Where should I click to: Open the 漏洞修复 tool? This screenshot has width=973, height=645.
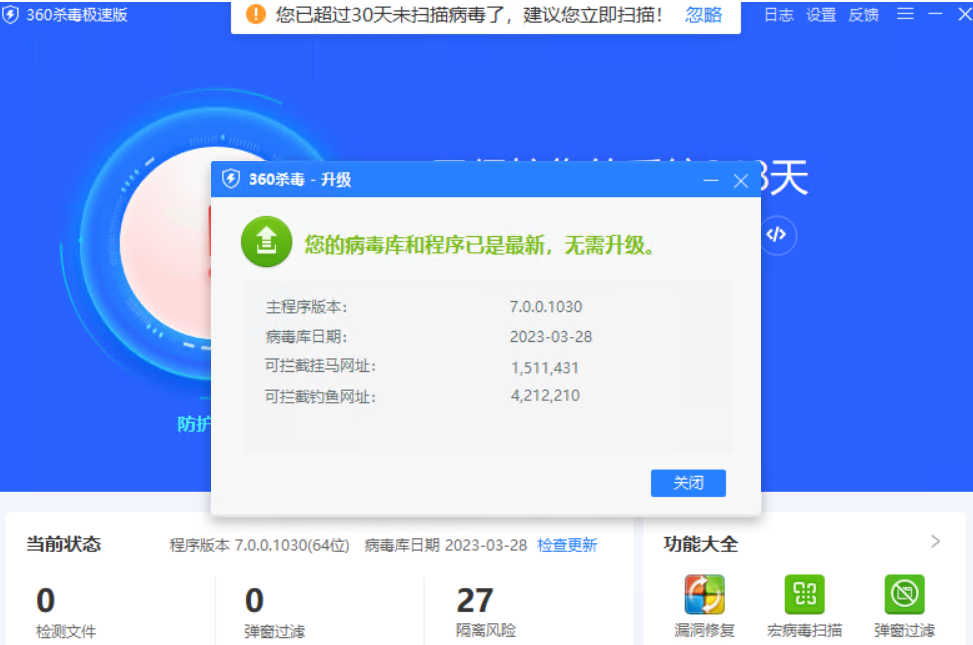[704, 606]
